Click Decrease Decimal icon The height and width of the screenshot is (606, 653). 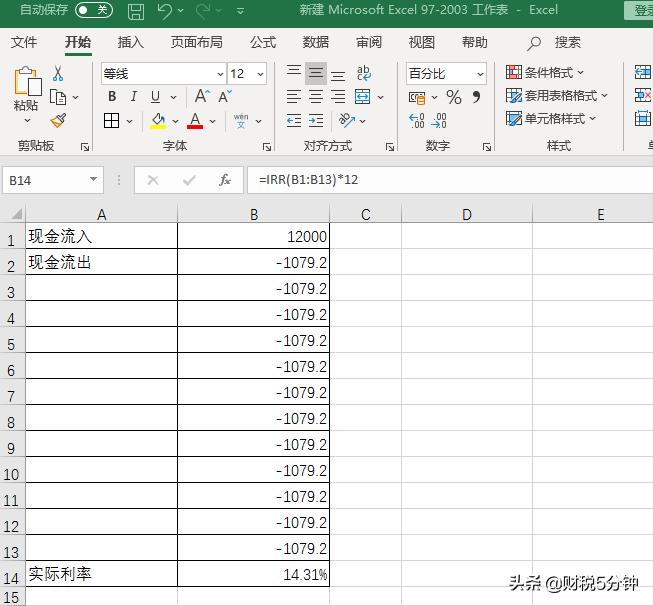pos(439,121)
